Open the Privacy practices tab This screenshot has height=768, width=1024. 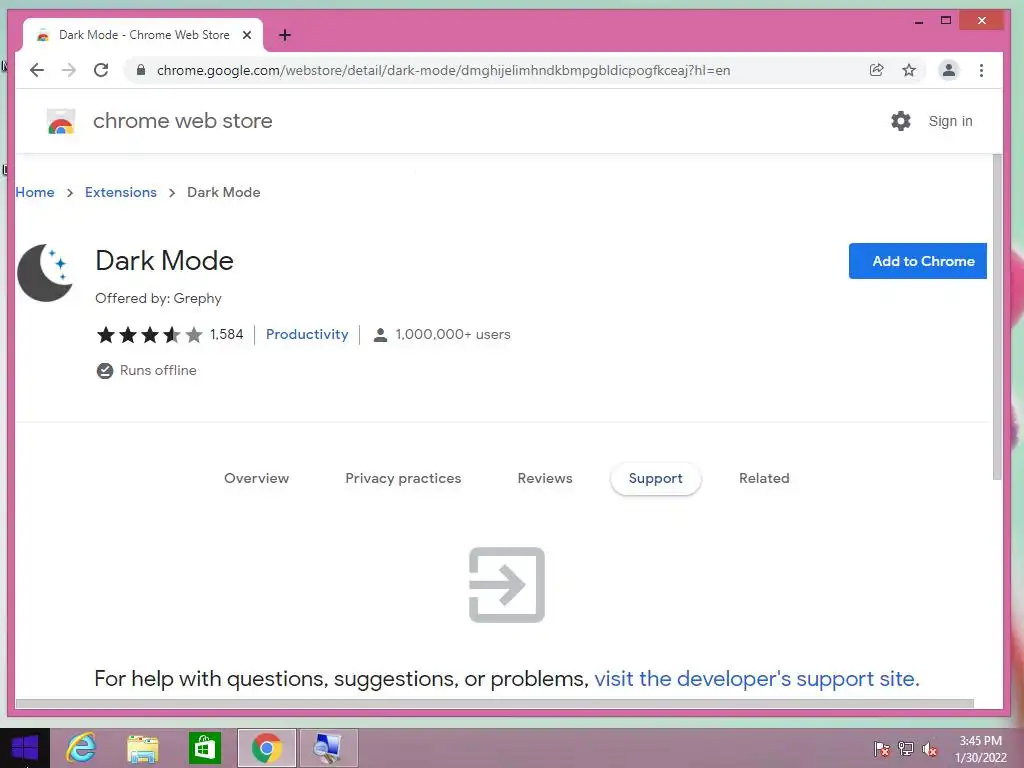point(403,479)
